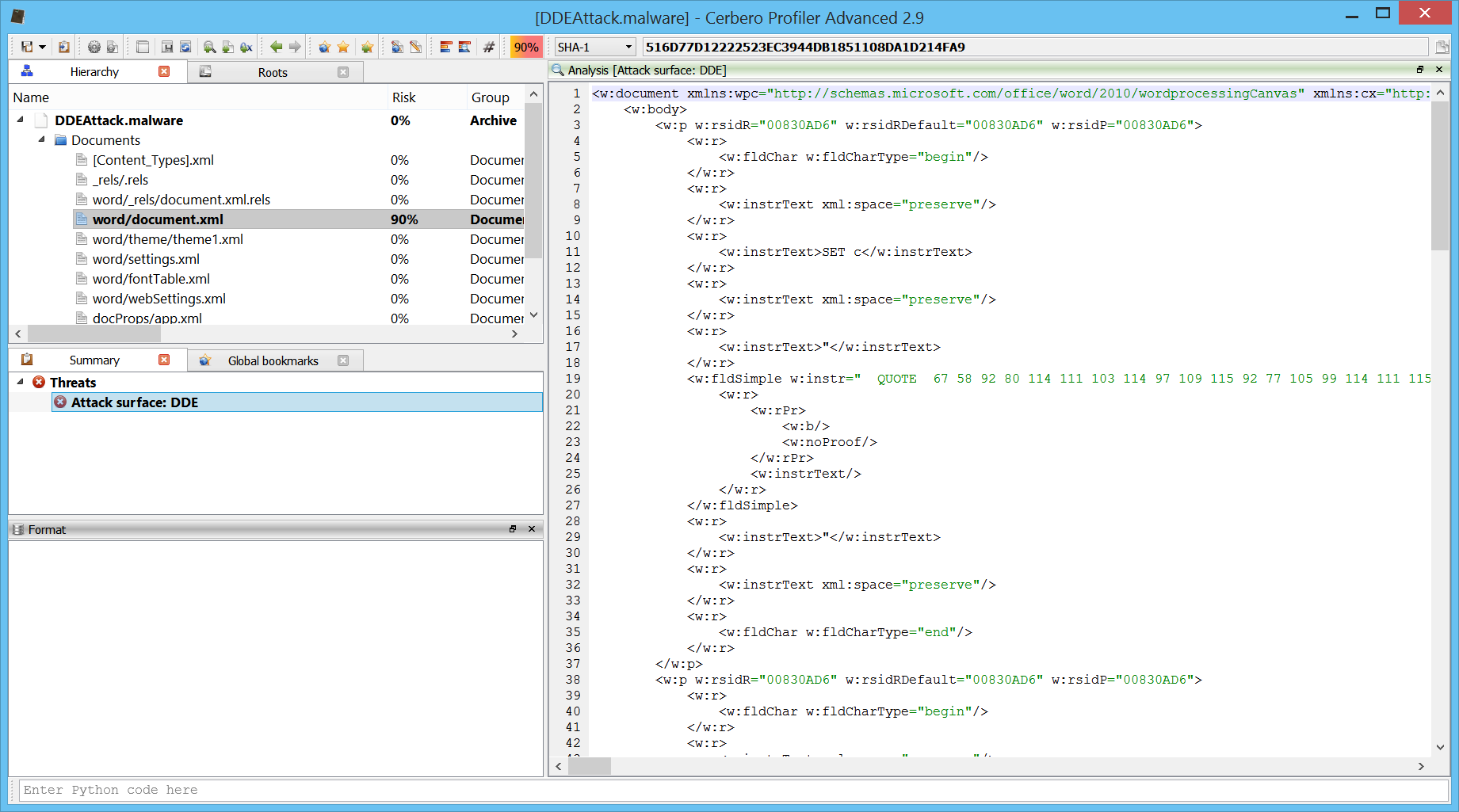1459x812 pixels.
Task: Click hierarchy horizontal scrollbar right arrow
Action: (x=515, y=334)
